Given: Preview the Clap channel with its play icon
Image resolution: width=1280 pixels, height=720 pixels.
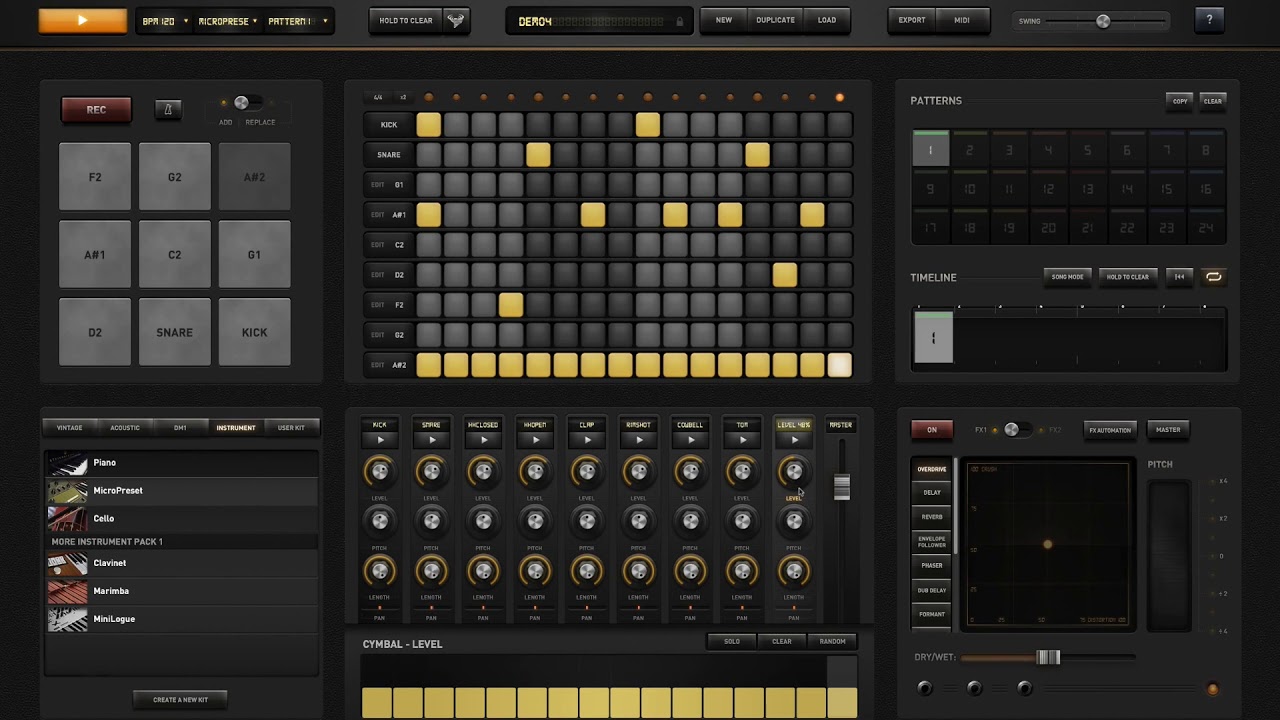Looking at the screenshot, I should tap(587, 439).
